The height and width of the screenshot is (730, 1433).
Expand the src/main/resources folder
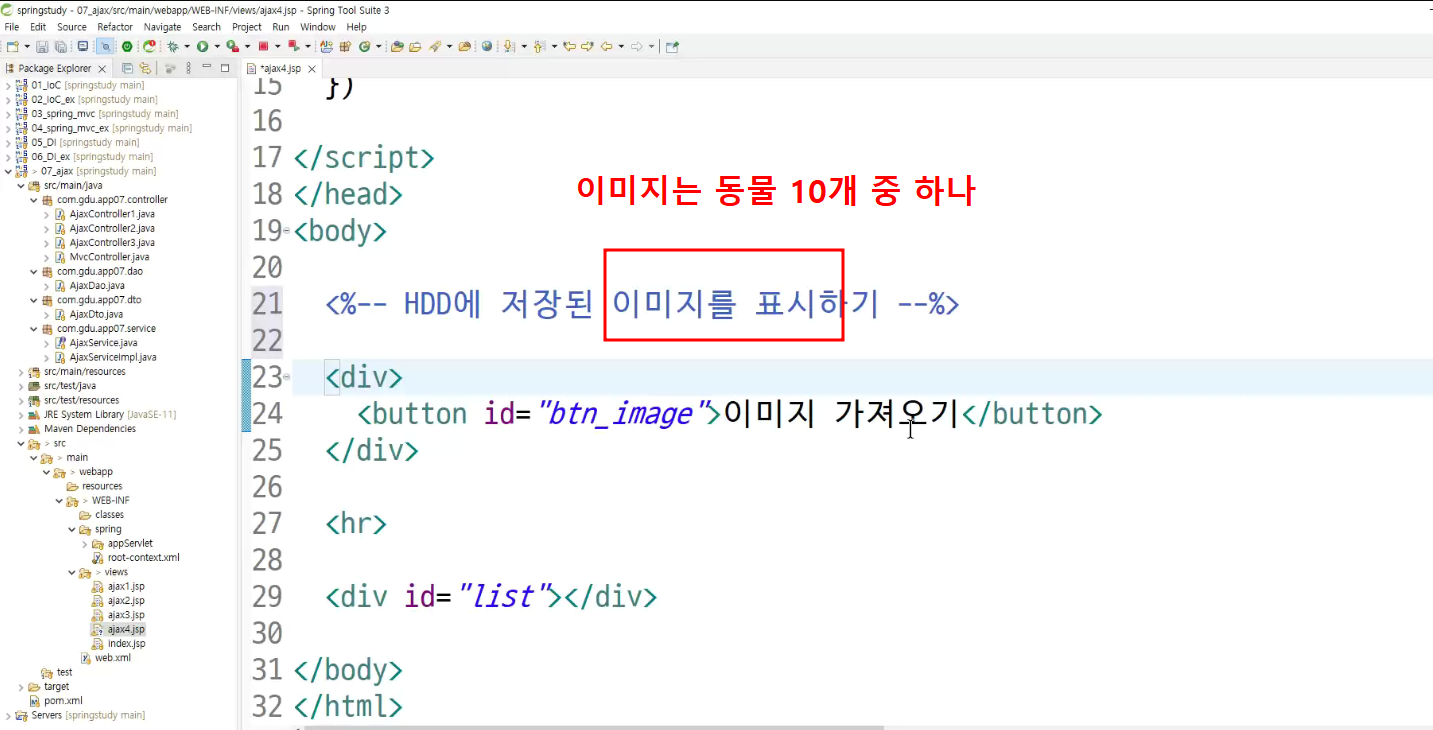tap(21, 371)
